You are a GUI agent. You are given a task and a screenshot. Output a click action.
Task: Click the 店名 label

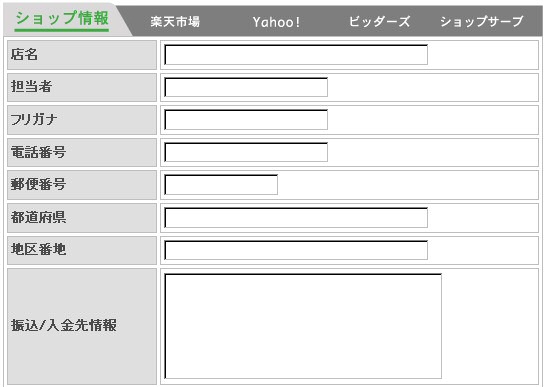click(24, 55)
